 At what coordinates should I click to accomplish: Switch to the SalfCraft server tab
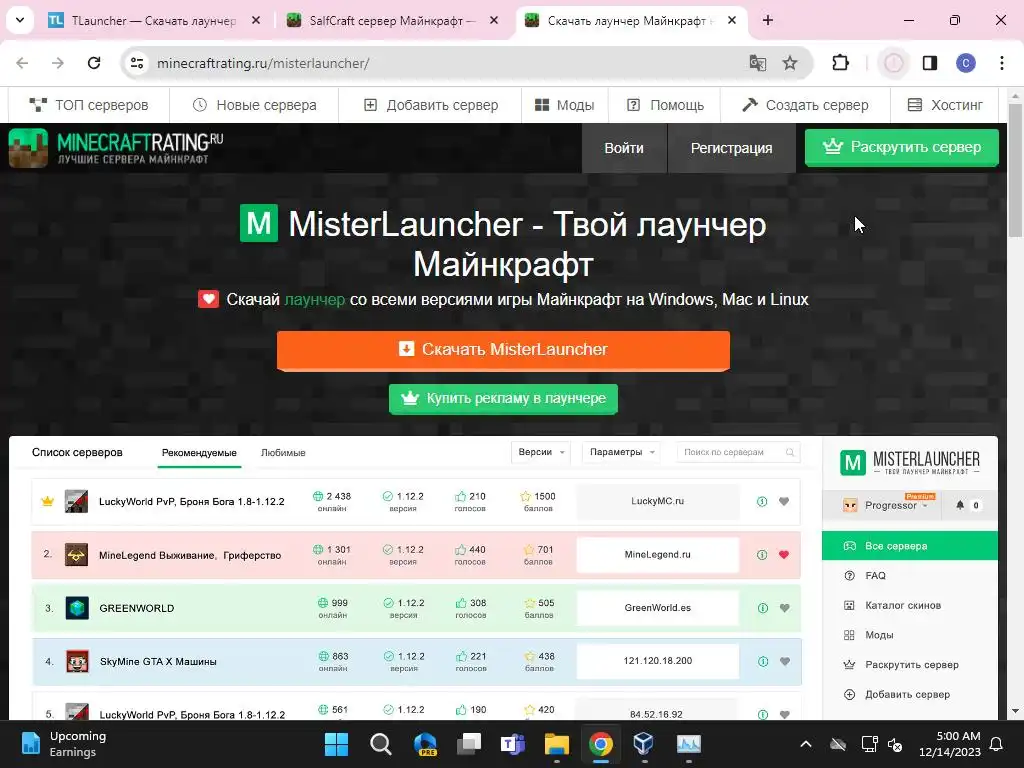(x=392, y=21)
